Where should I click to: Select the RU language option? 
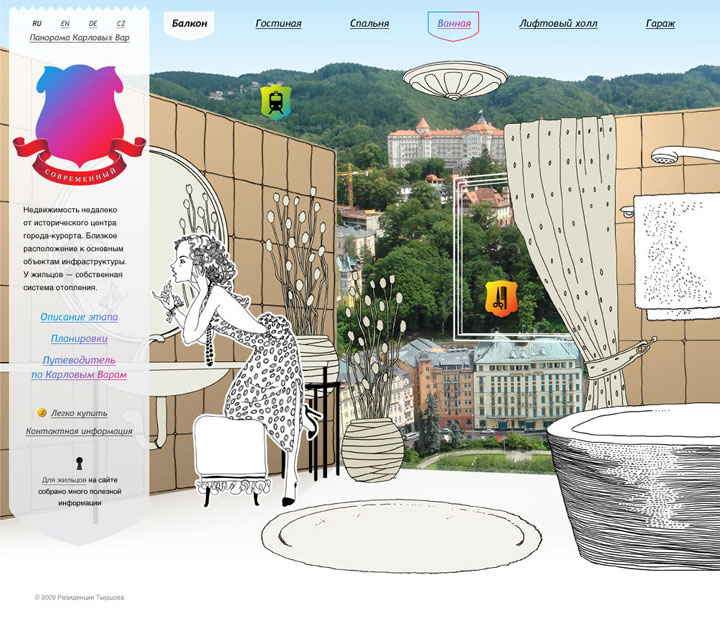pos(37,23)
